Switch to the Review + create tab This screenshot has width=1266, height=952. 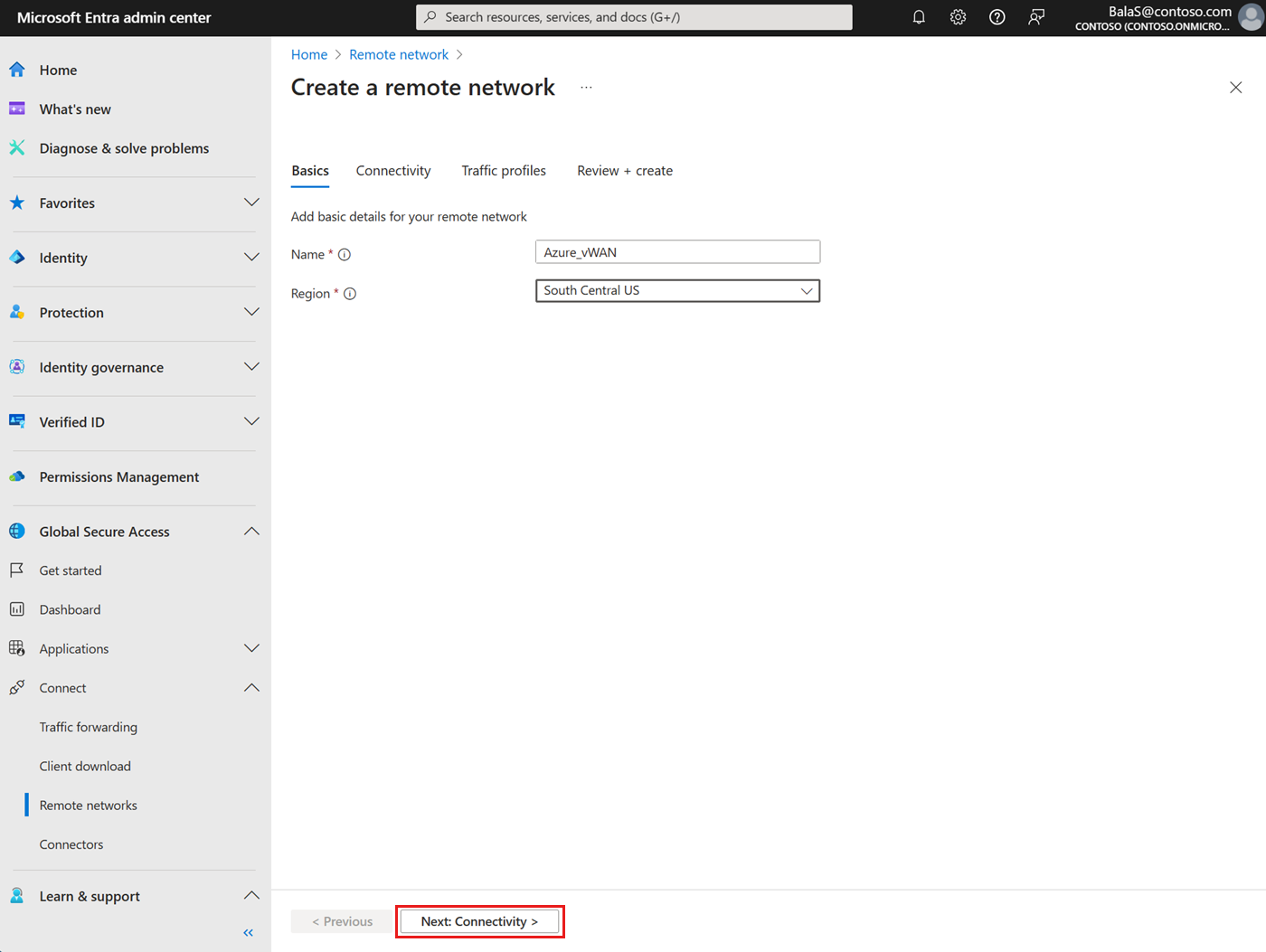(624, 170)
